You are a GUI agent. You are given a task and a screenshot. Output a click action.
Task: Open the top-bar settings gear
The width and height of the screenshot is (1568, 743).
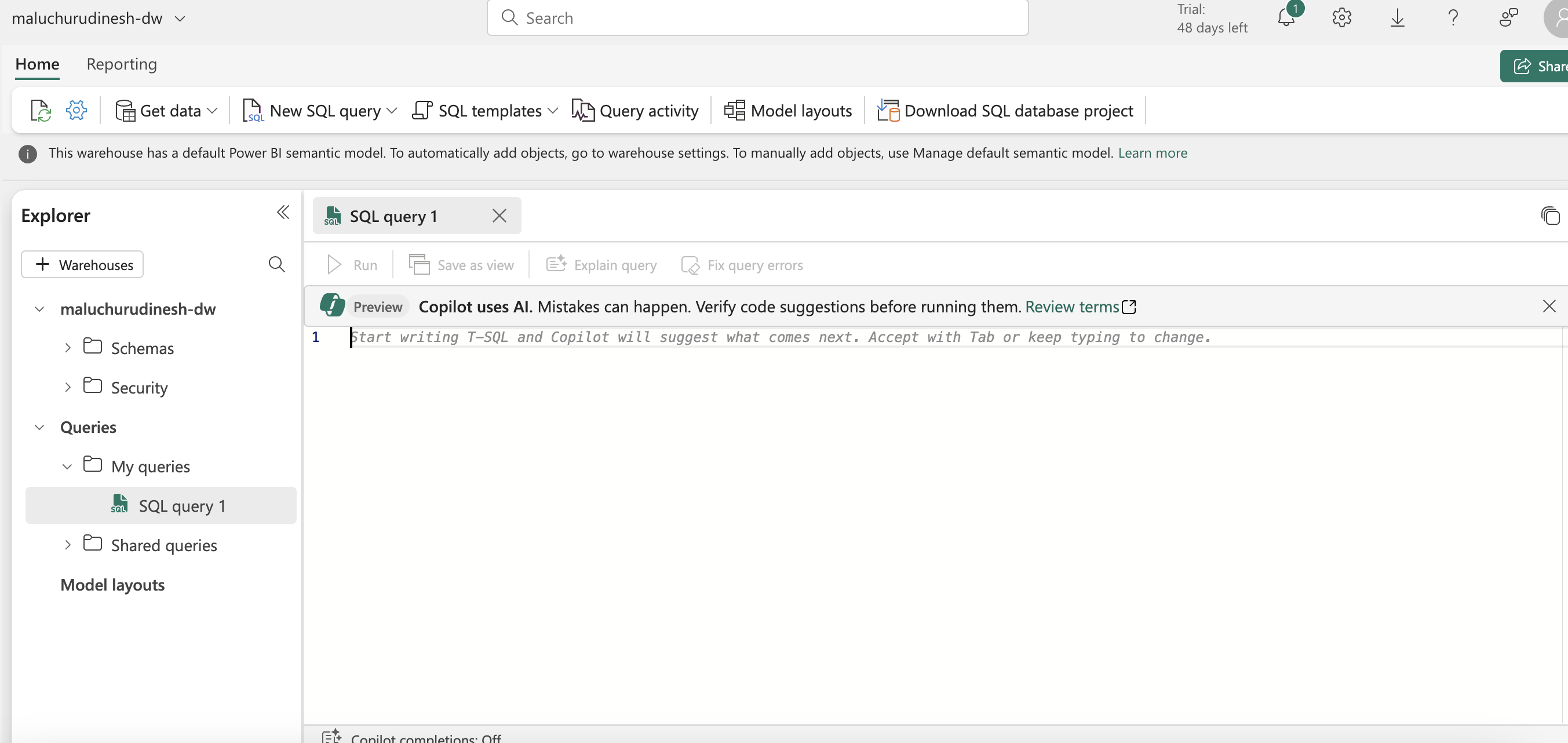[1341, 17]
